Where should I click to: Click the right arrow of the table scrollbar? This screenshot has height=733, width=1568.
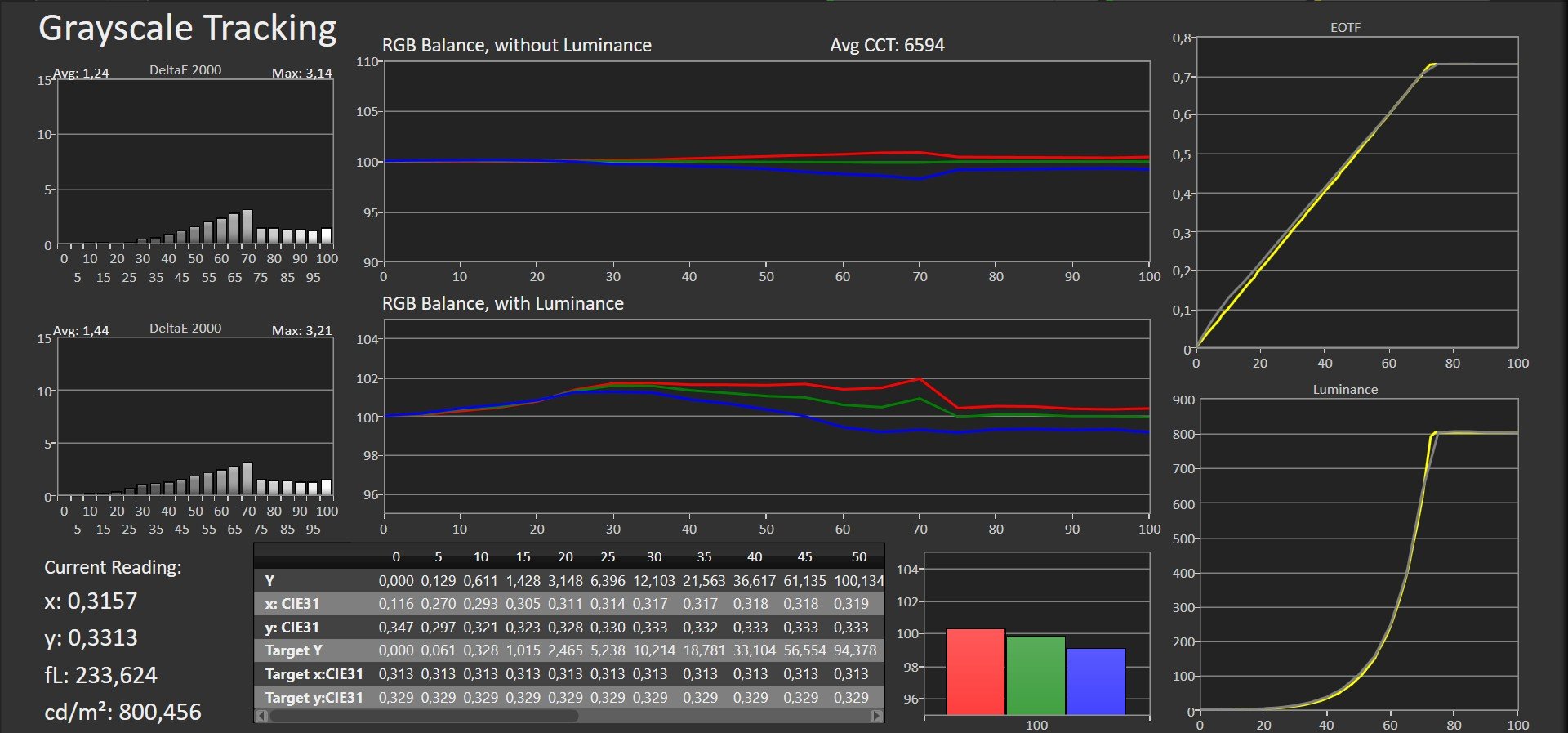pyautogui.click(x=876, y=716)
